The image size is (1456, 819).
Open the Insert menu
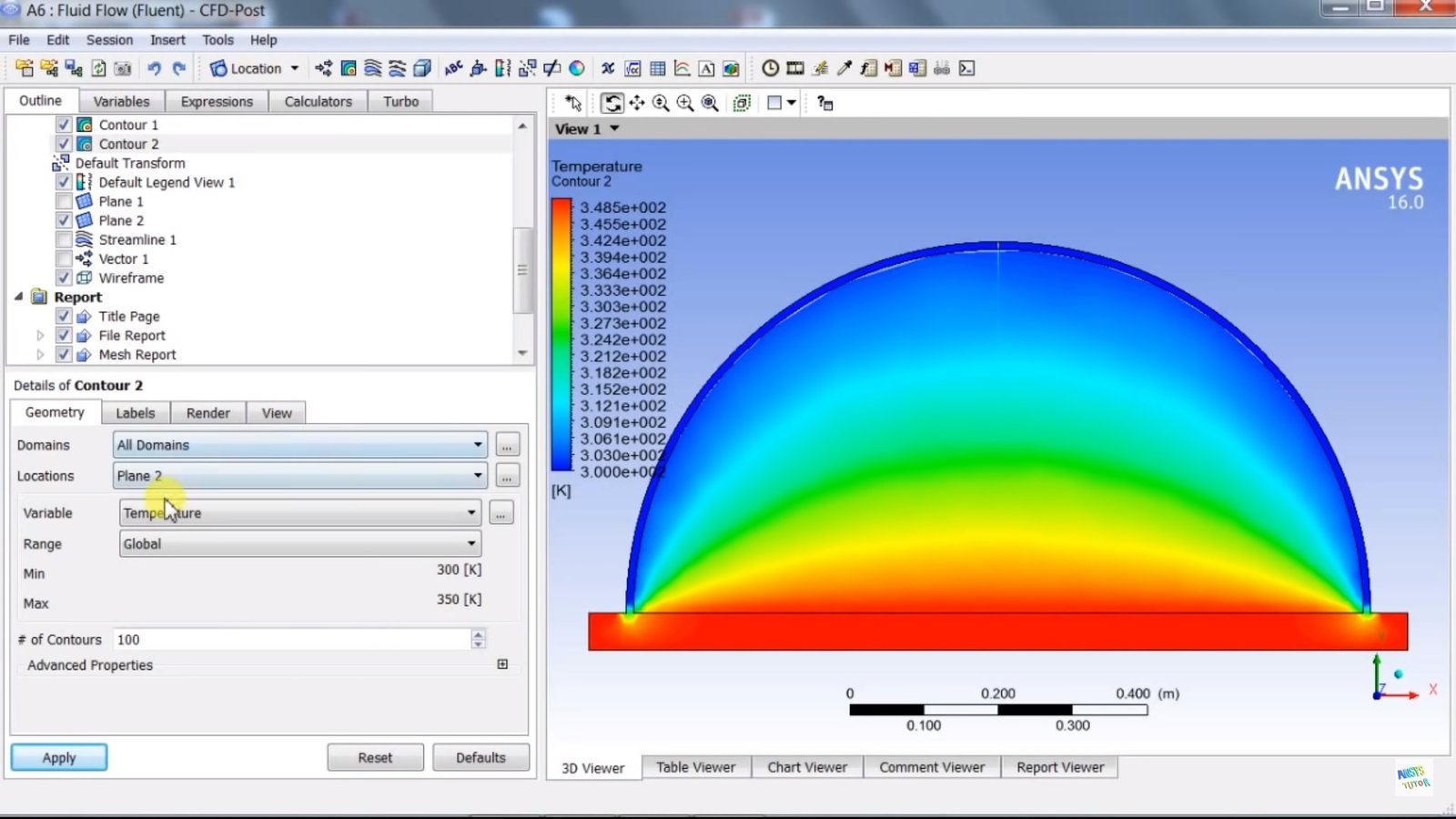167,40
